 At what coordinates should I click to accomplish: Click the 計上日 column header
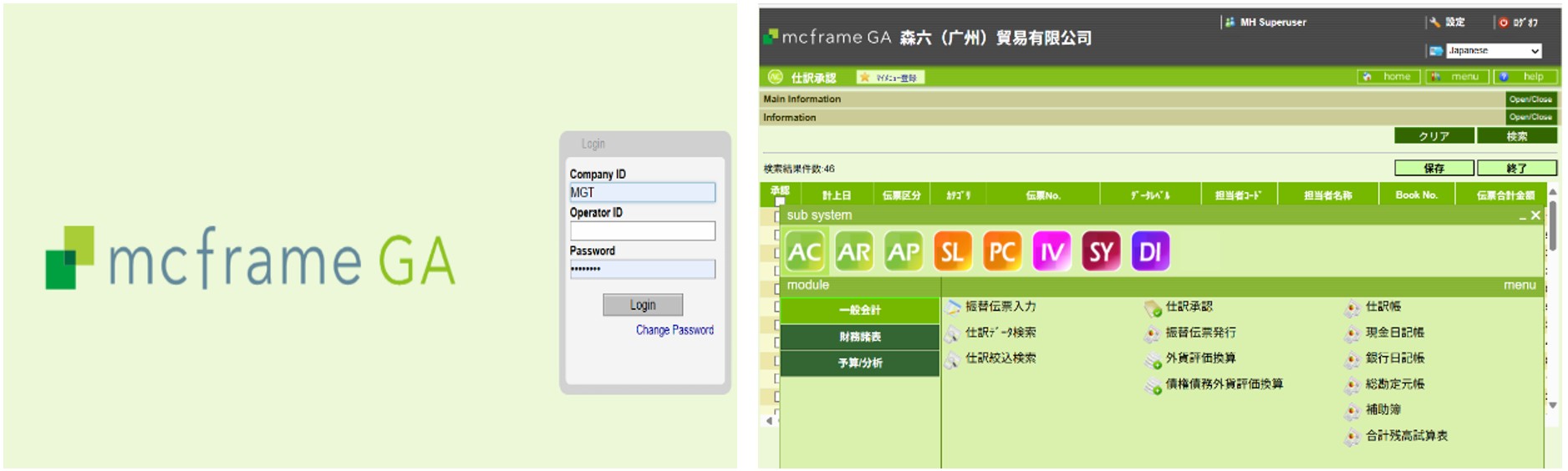(836, 195)
